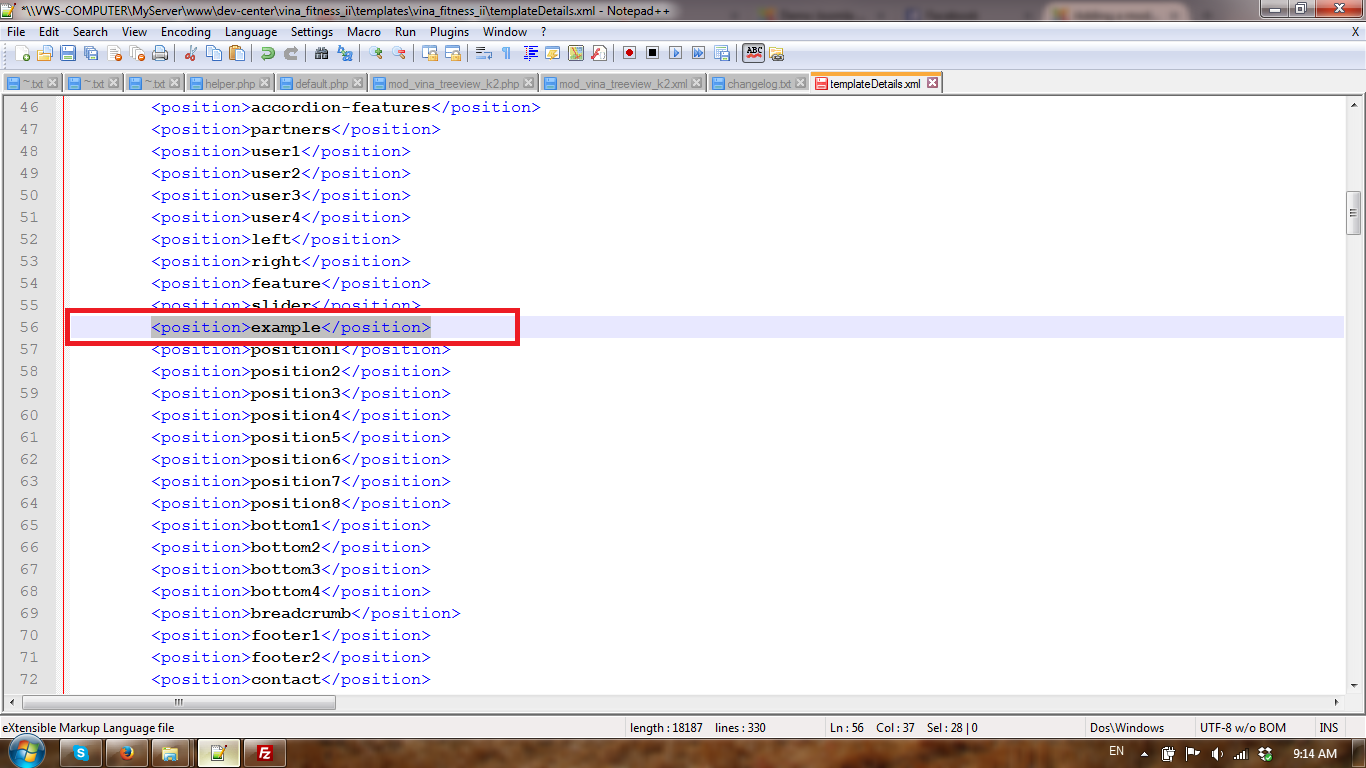Click the Save All toolbar icon
The image size is (1366, 768).
pos(91,53)
